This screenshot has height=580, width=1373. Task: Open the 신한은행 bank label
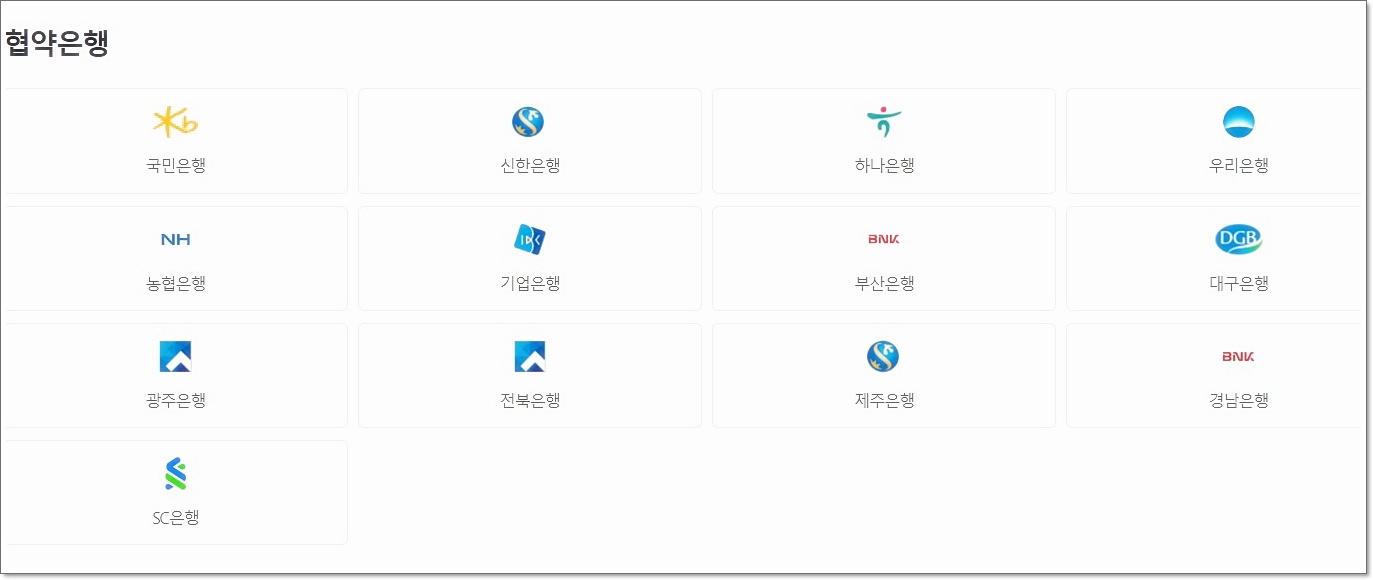tap(530, 165)
